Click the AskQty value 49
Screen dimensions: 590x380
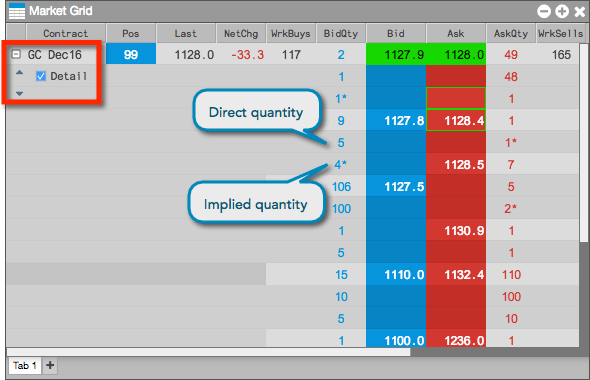point(511,55)
